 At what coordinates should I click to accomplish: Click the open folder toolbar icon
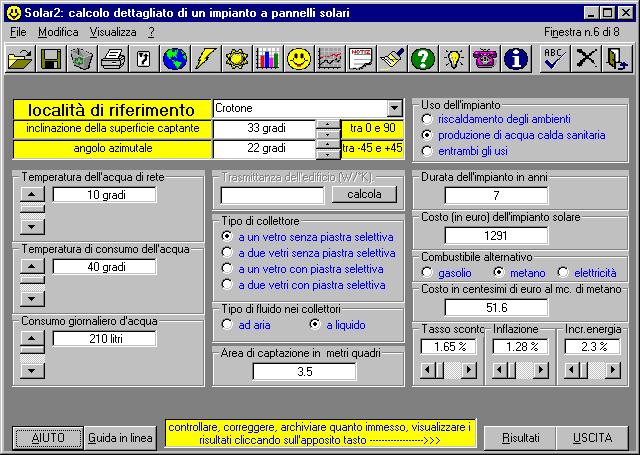click(x=20, y=59)
